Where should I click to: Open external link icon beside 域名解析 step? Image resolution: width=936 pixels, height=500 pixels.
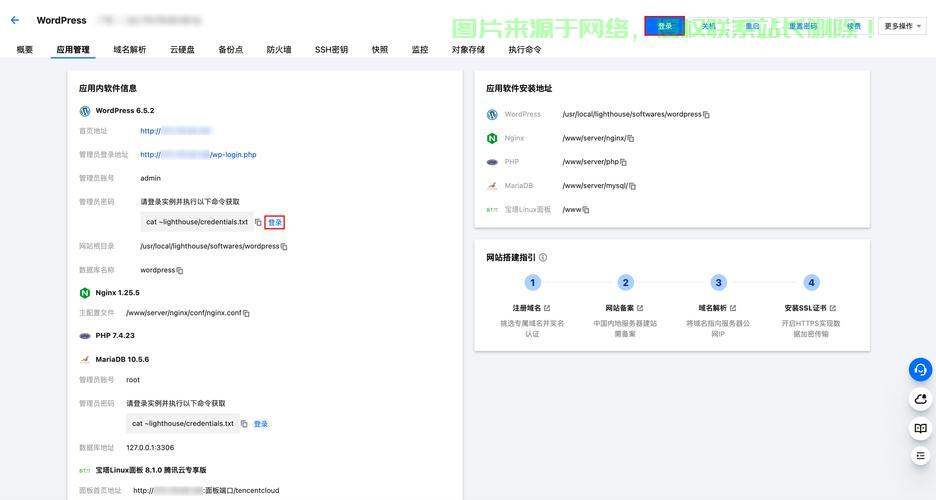coord(733,308)
